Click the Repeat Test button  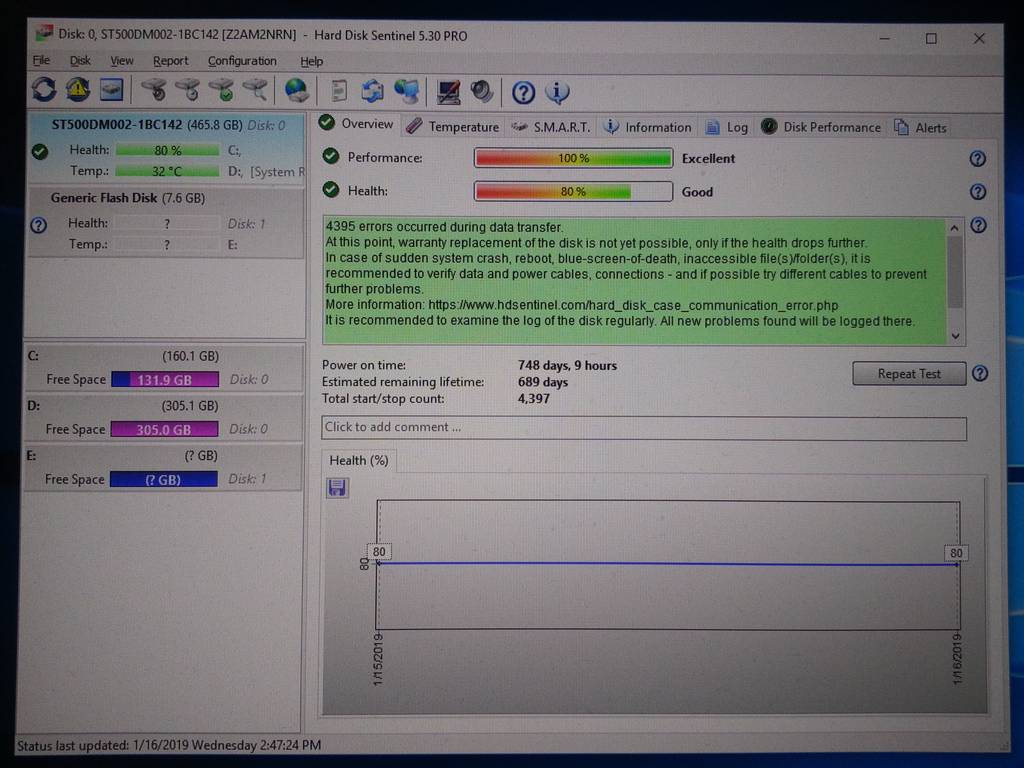click(909, 374)
